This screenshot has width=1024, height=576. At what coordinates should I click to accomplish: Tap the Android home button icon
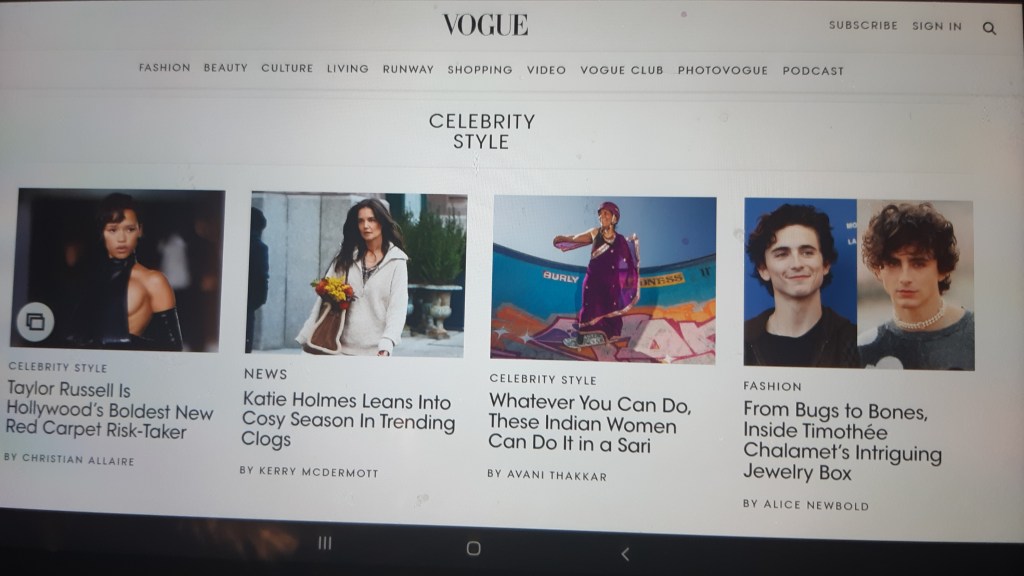pos(473,548)
